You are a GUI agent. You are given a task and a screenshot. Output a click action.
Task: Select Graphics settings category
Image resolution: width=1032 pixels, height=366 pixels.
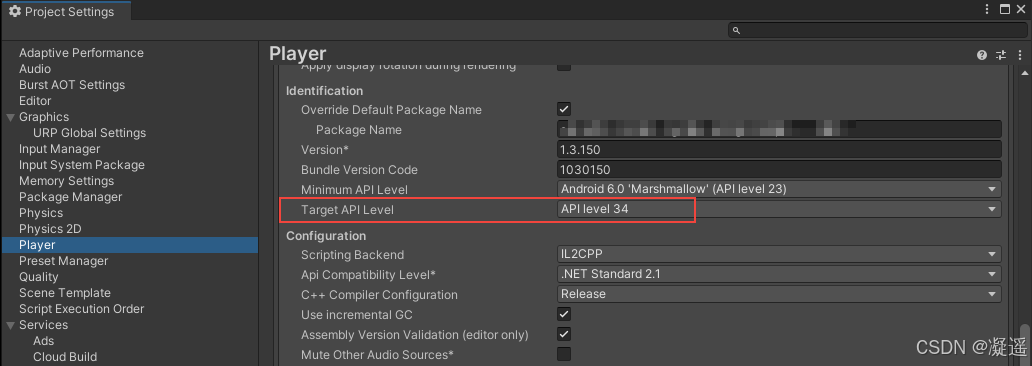pyautogui.click(x=43, y=117)
